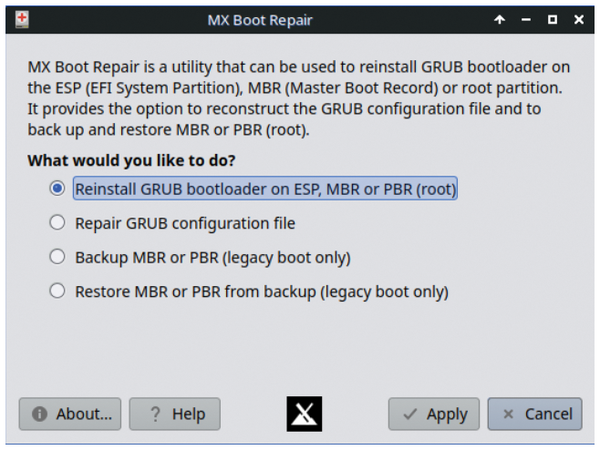
Task: Cancel and exit the dialog
Action: 537,414
